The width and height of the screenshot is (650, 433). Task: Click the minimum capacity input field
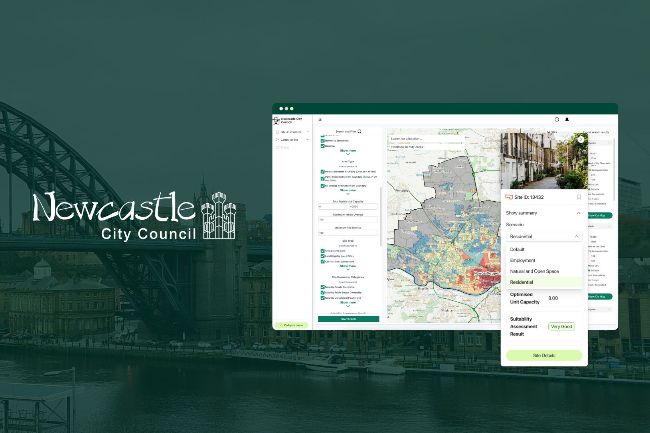click(x=333, y=206)
